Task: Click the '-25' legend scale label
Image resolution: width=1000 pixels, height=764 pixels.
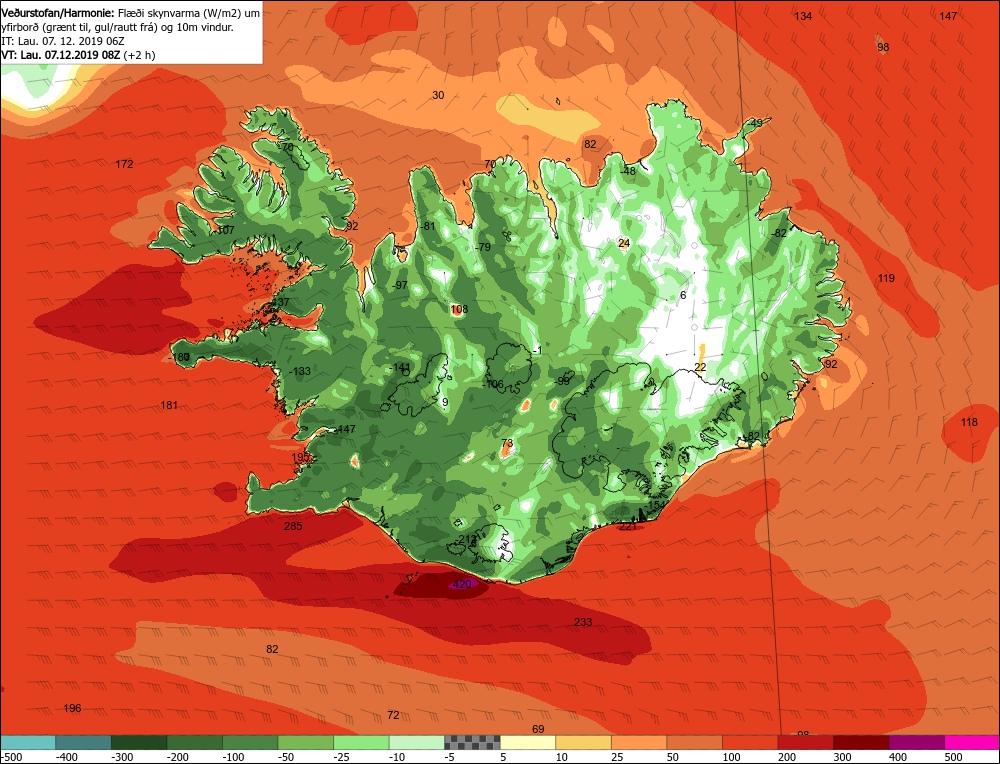Action: click(342, 757)
